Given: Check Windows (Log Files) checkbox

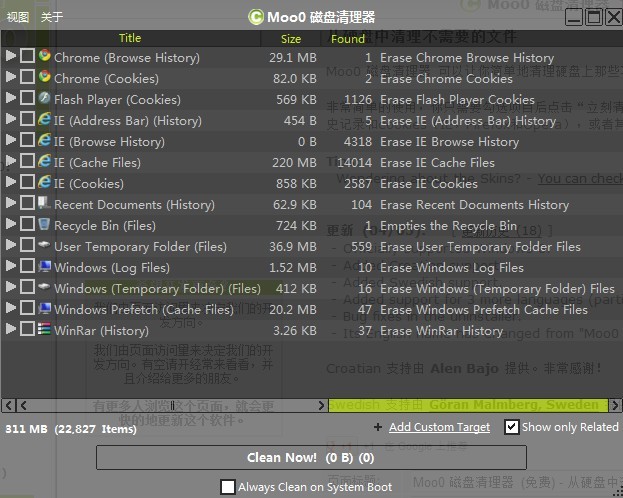Looking at the screenshot, I should click(x=27, y=266).
